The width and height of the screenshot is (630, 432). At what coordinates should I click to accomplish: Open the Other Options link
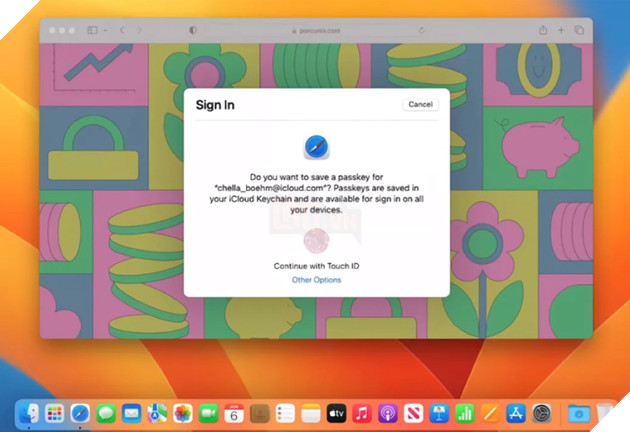(x=316, y=280)
